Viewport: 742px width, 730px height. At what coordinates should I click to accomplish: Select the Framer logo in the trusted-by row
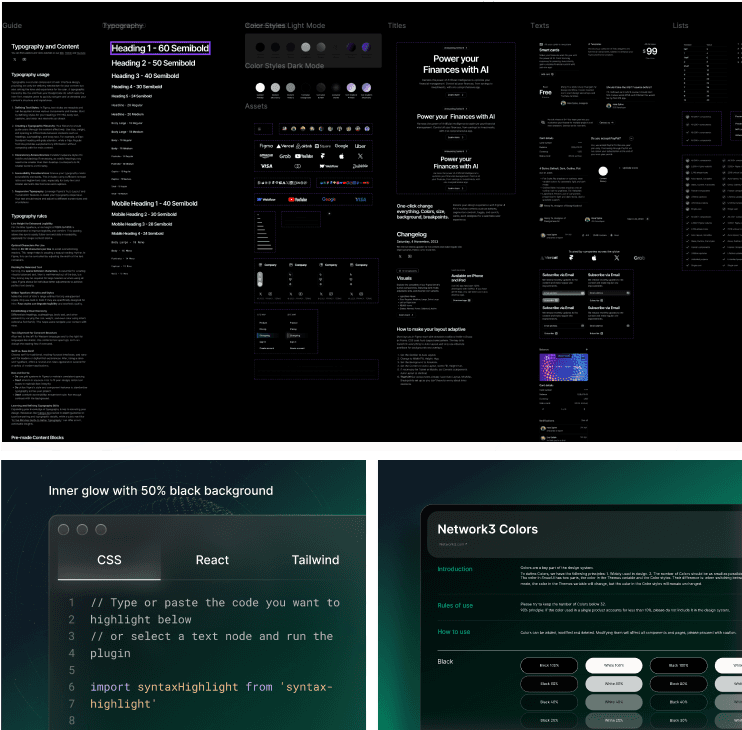pos(571,258)
